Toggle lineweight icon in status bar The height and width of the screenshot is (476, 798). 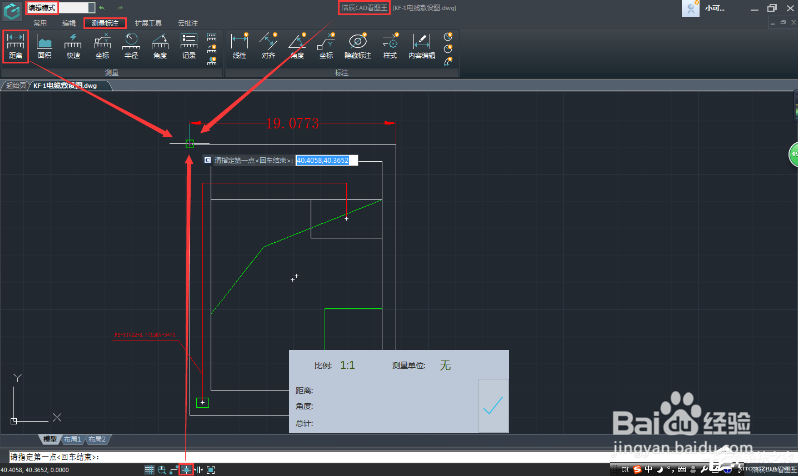(x=198, y=470)
